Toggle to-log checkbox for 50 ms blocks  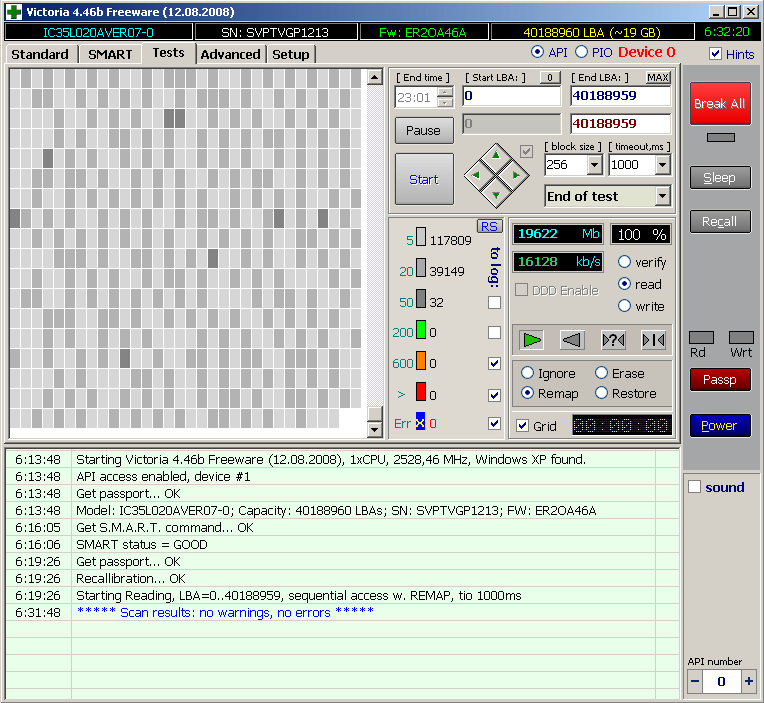click(x=494, y=302)
